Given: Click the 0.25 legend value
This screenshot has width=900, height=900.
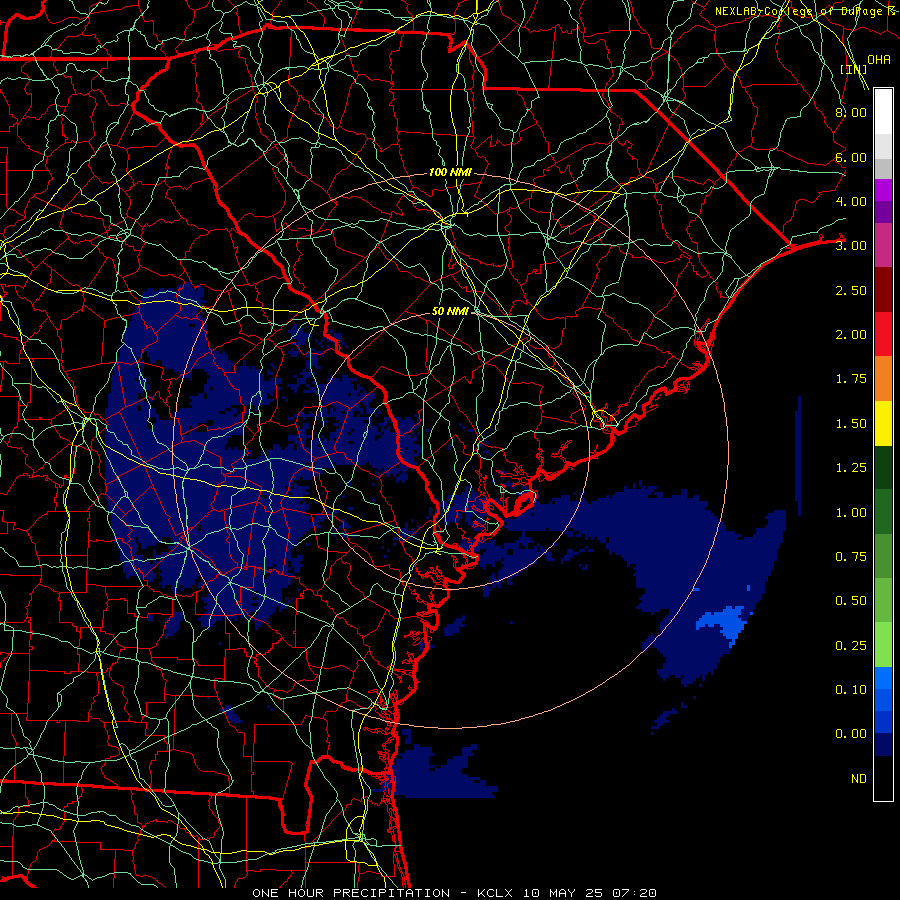Looking at the screenshot, I should tap(851, 646).
